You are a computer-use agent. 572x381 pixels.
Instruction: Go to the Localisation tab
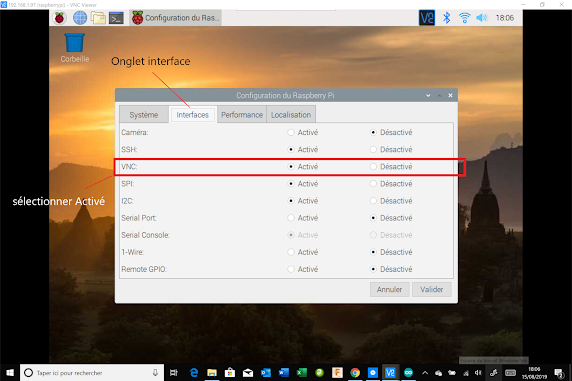coord(291,115)
